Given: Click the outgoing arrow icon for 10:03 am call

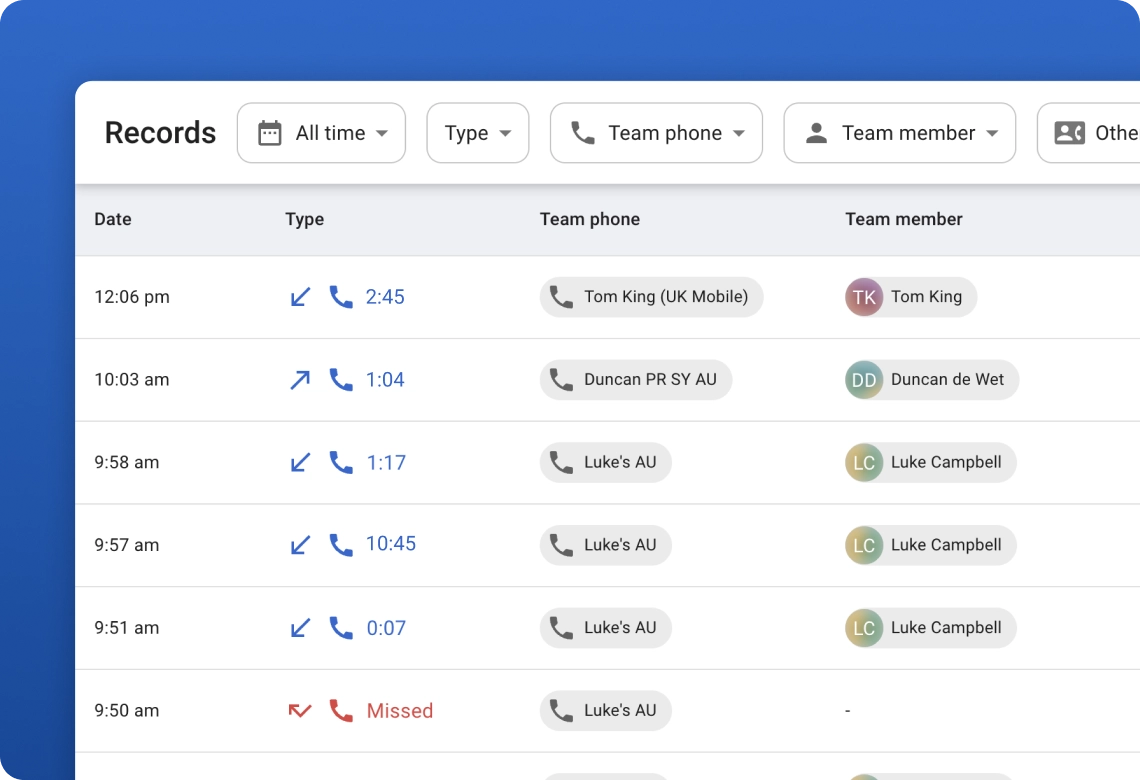Looking at the screenshot, I should 300,379.
